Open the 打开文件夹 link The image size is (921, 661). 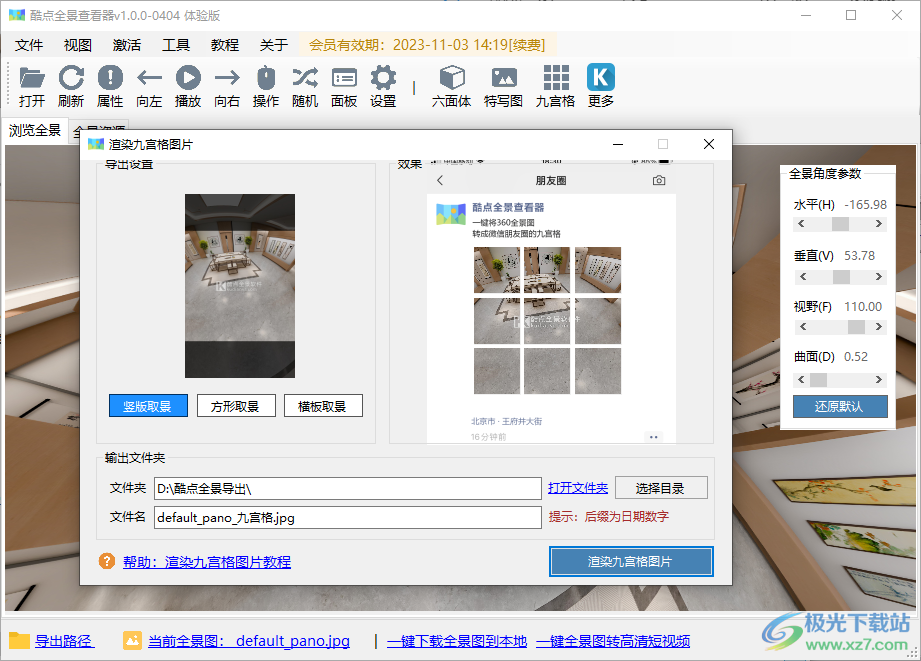tap(578, 488)
